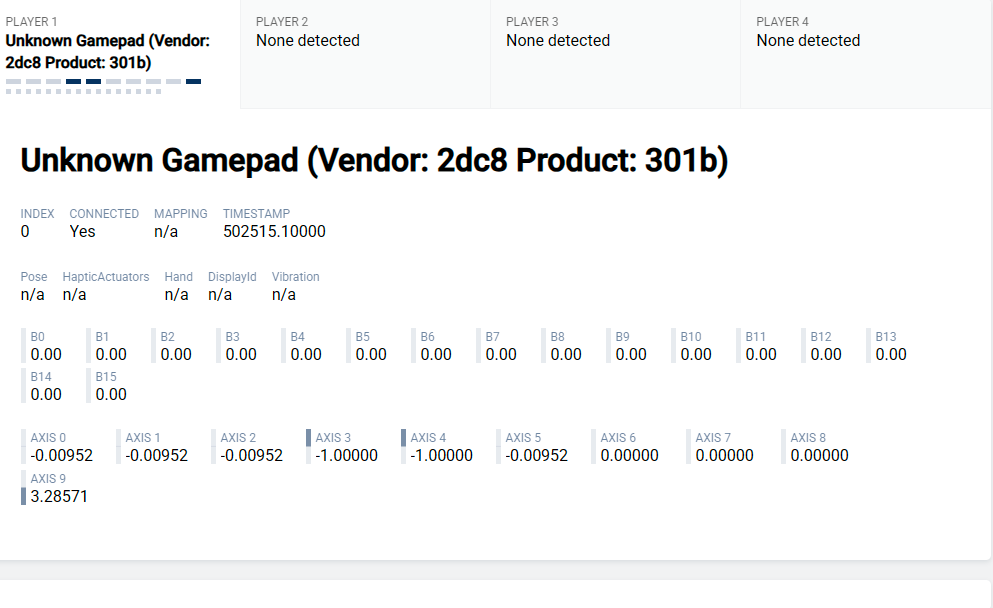Switch to the Player 2 tab
The image size is (993, 608).
365,54
